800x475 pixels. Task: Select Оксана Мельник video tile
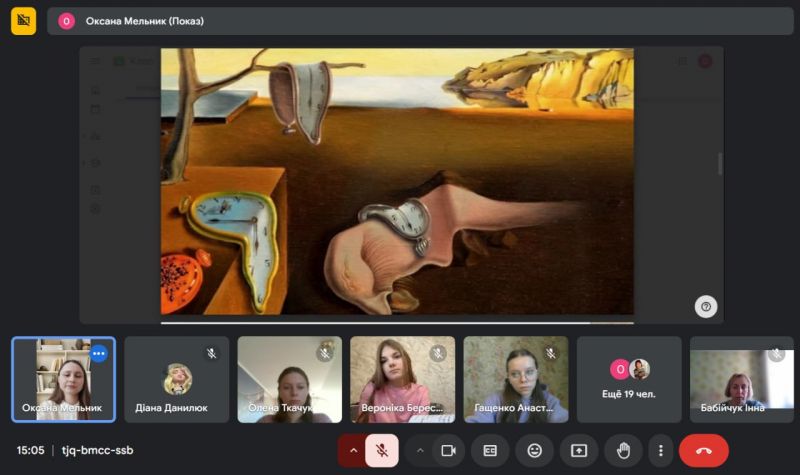(x=64, y=379)
